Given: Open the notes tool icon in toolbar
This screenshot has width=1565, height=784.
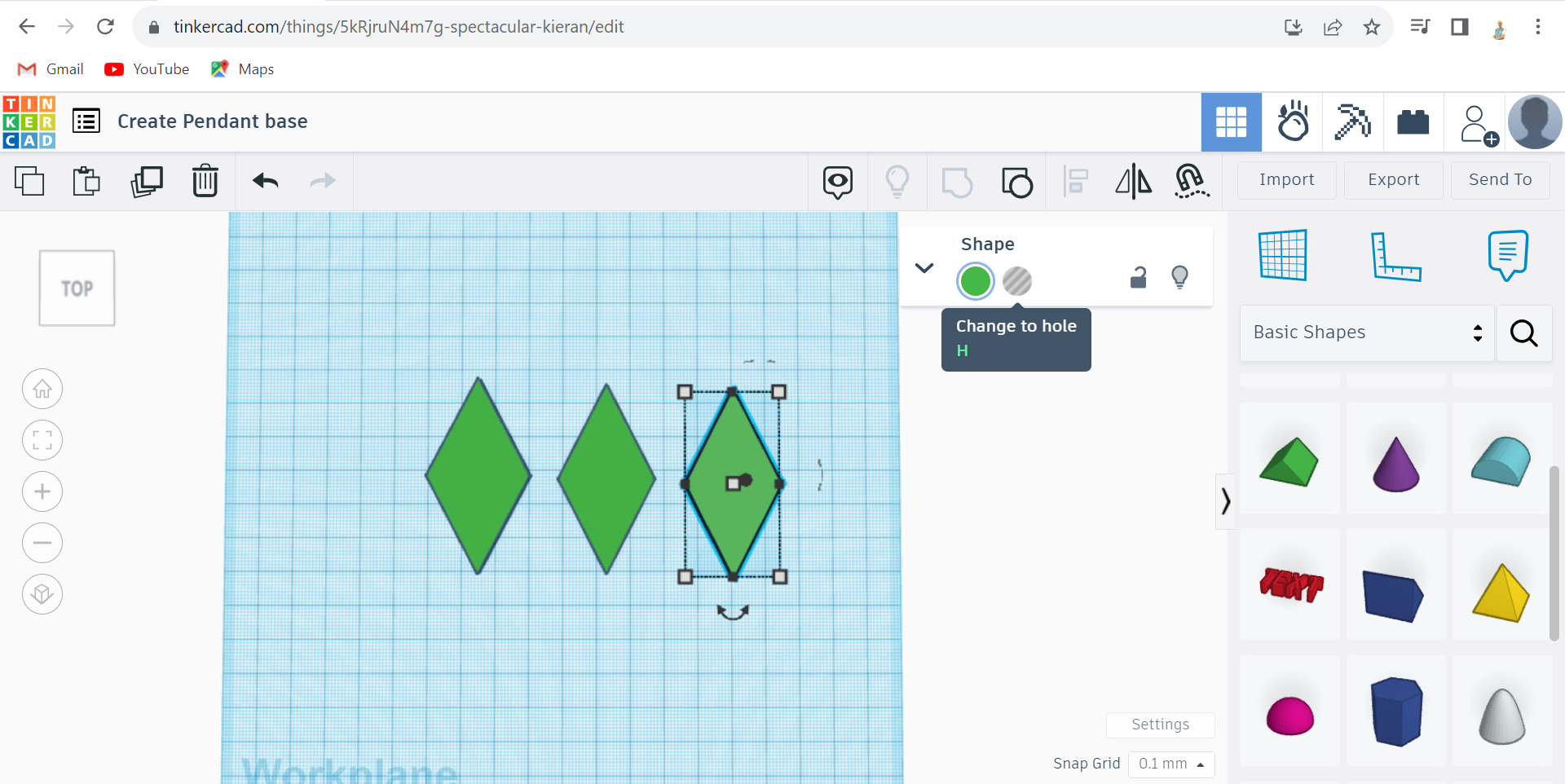Looking at the screenshot, I should point(838,182).
